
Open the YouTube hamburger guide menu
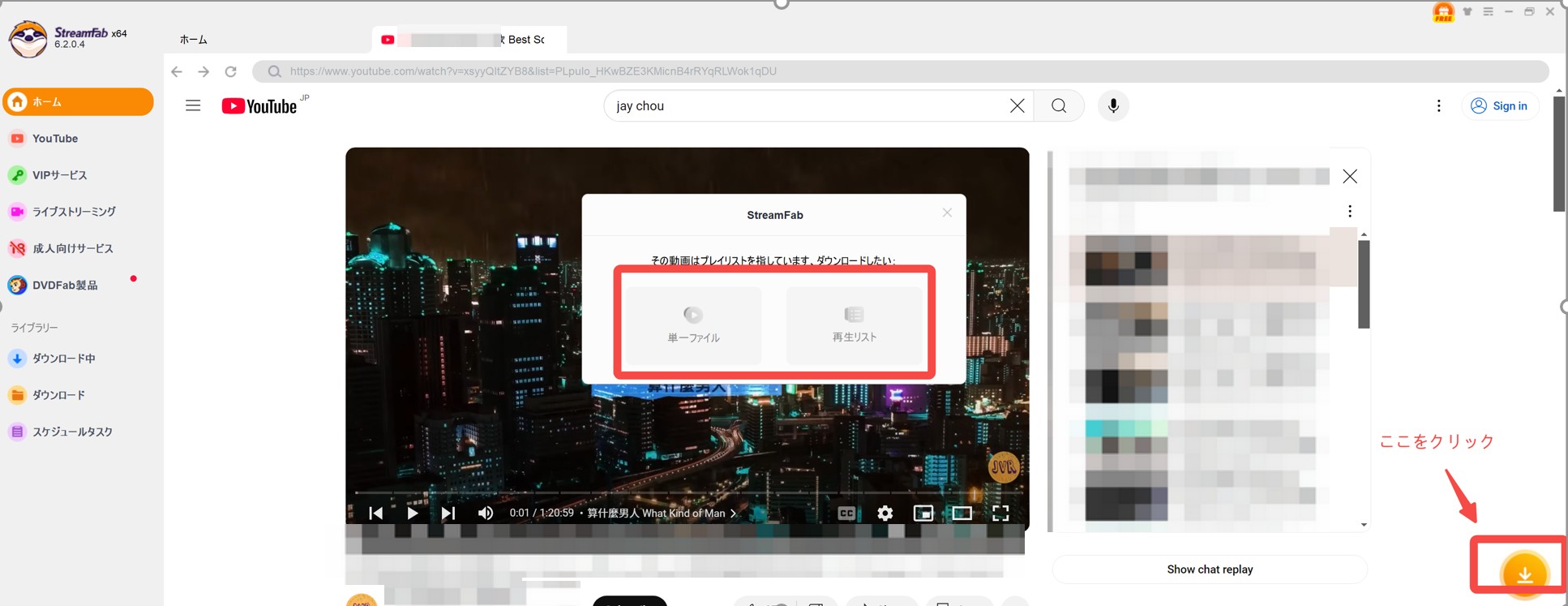[x=193, y=105]
